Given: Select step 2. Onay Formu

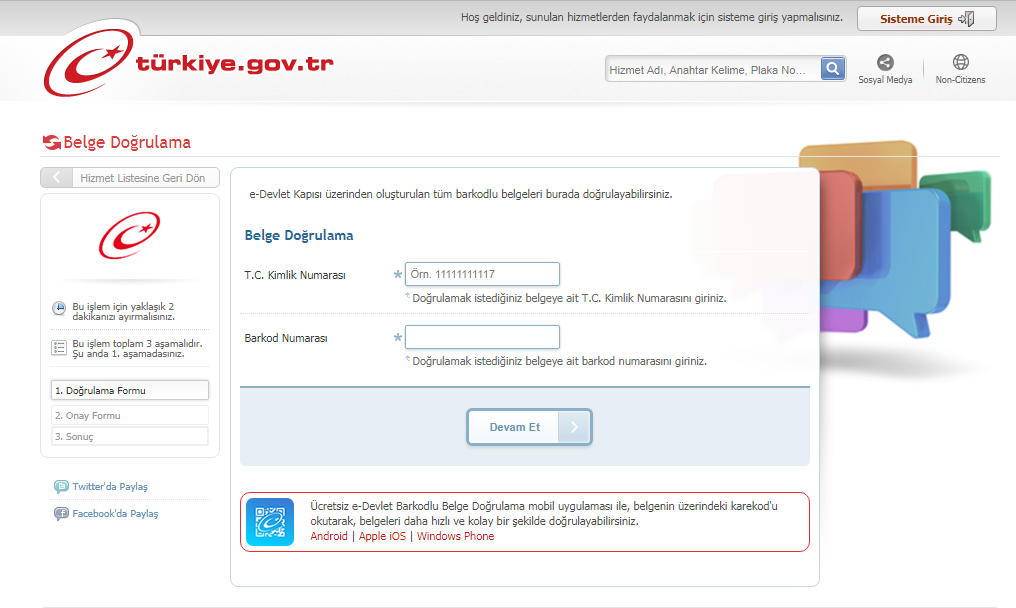Looking at the screenshot, I should (x=130, y=415).
